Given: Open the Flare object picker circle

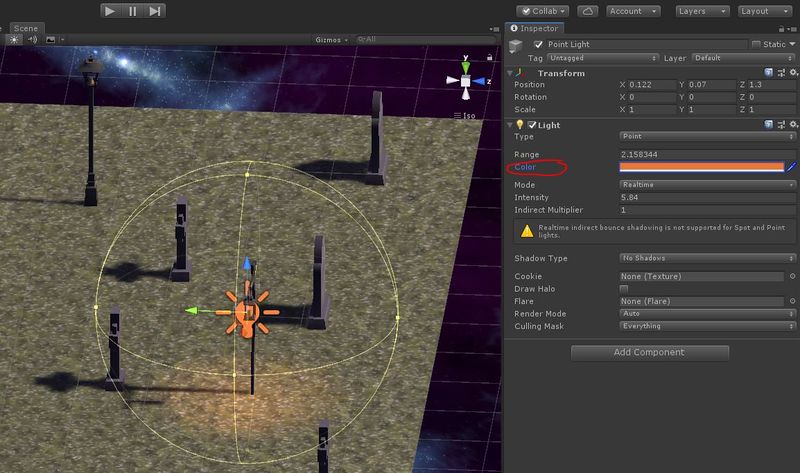Looking at the screenshot, I should pos(792,301).
